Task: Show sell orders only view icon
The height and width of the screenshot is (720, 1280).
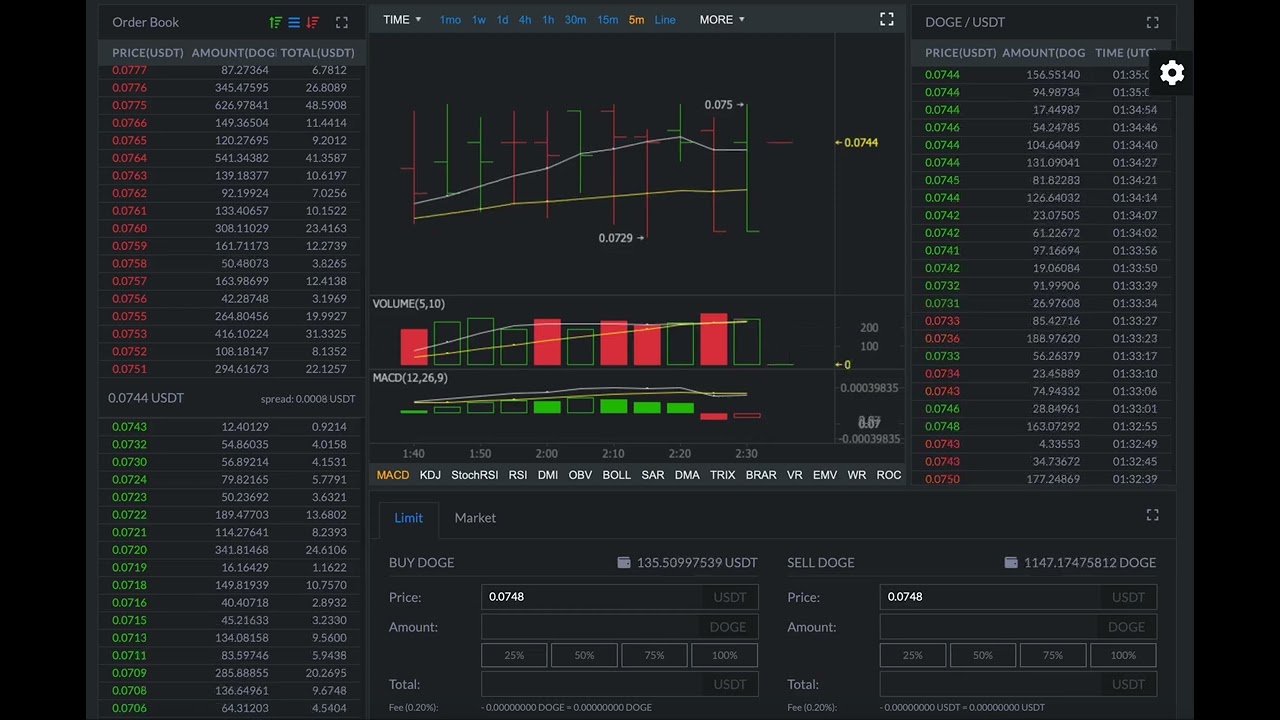Action: 313,22
